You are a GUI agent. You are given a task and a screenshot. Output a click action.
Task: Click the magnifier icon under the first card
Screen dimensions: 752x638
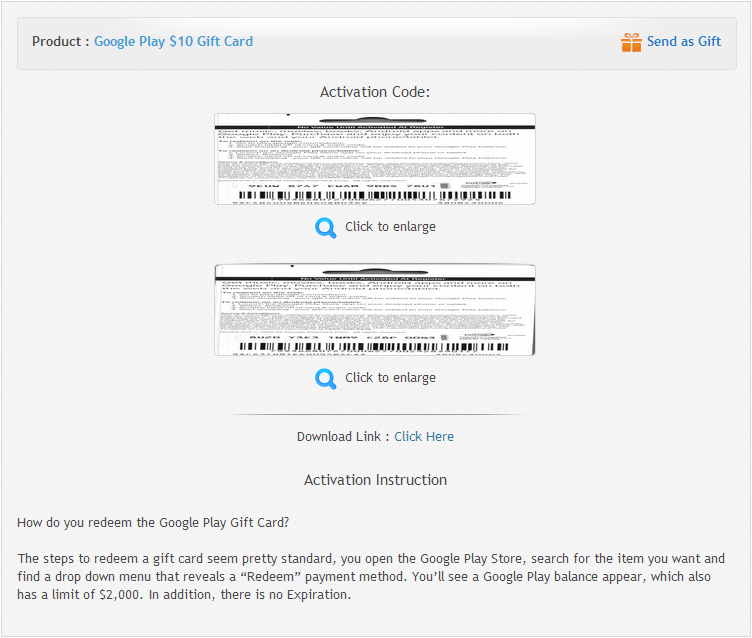point(326,228)
